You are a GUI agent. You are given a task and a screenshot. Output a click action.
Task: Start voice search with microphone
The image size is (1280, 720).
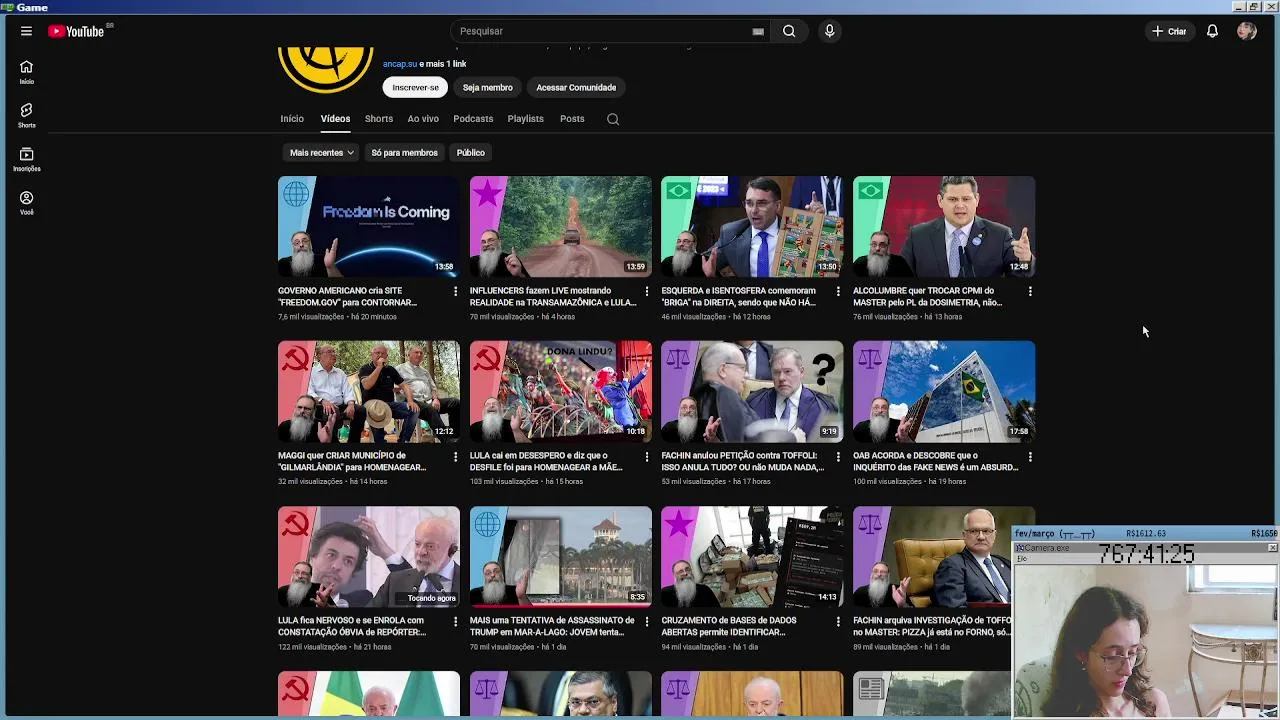coord(829,31)
